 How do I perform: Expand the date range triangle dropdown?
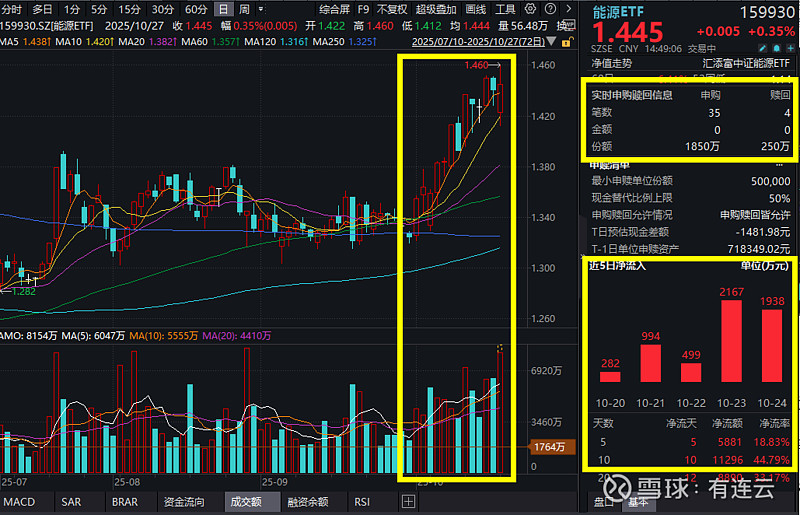(x=551, y=42)
